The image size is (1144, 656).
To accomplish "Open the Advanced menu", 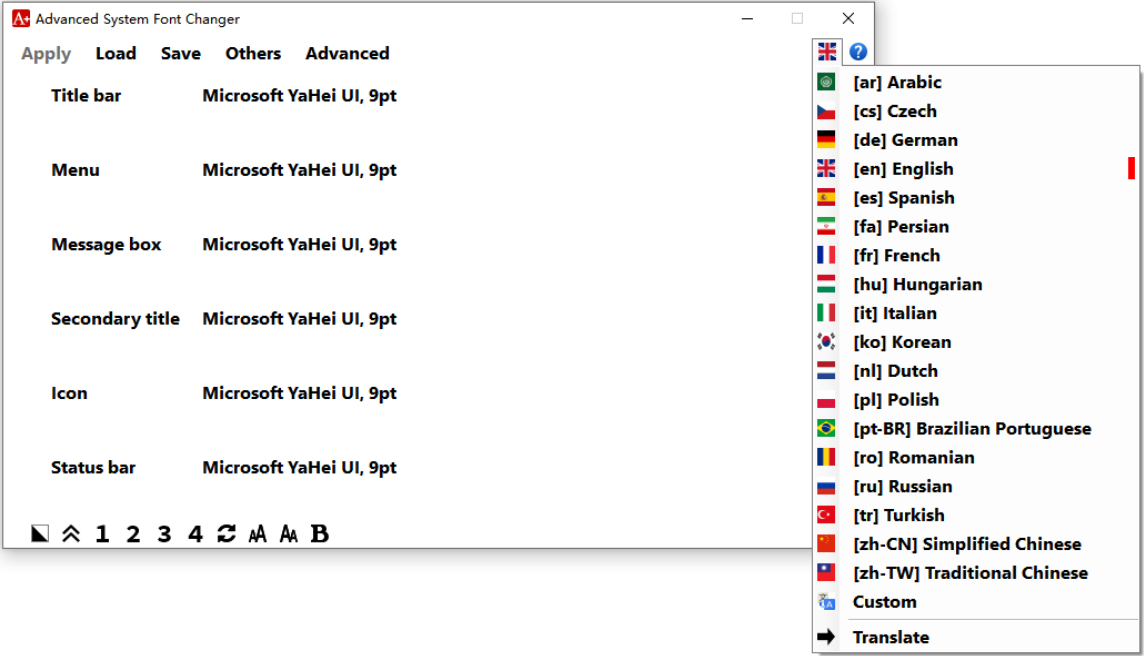I will pos(347,53).
